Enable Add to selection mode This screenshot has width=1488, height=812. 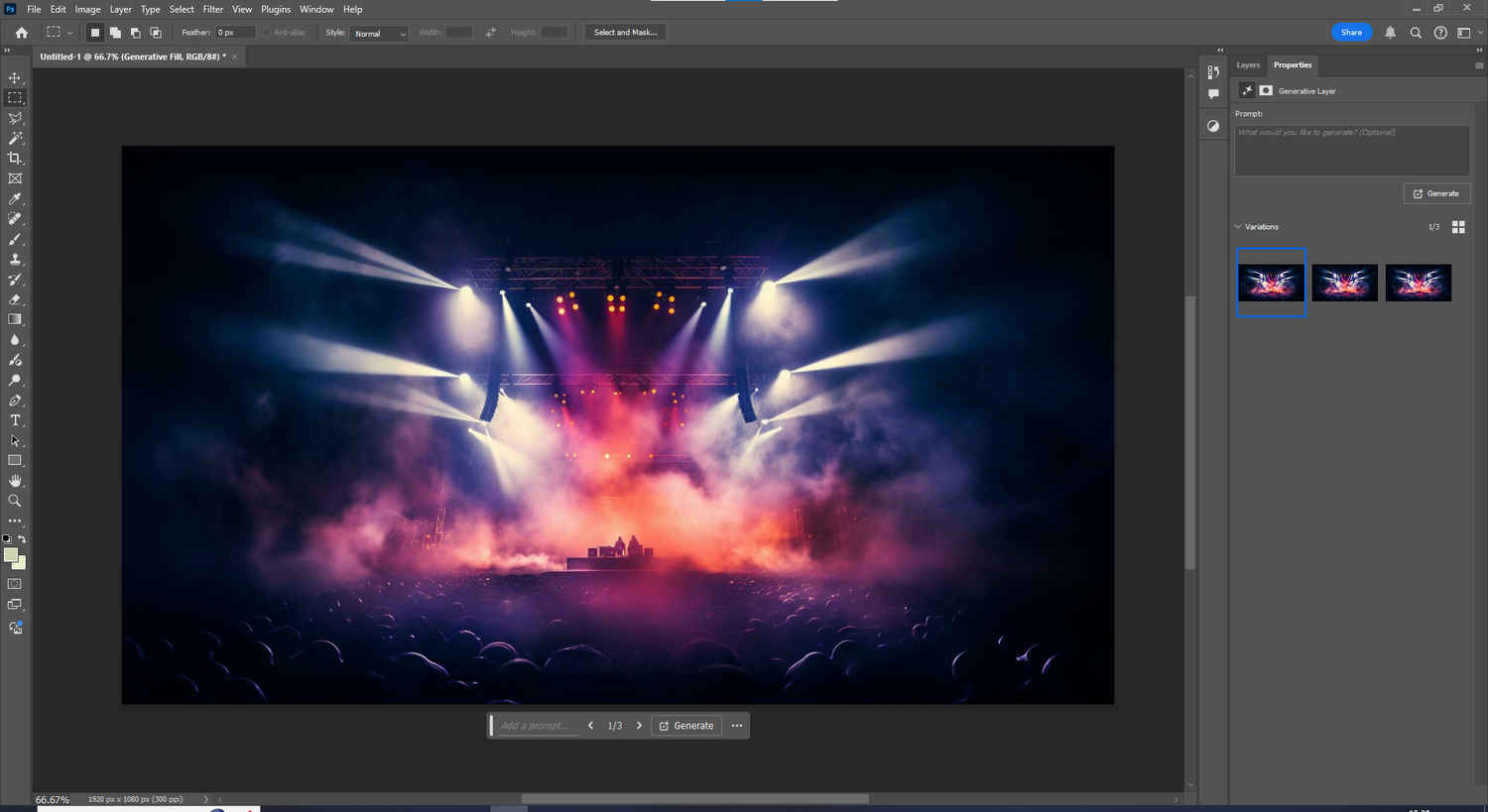[x=115, y=33]
